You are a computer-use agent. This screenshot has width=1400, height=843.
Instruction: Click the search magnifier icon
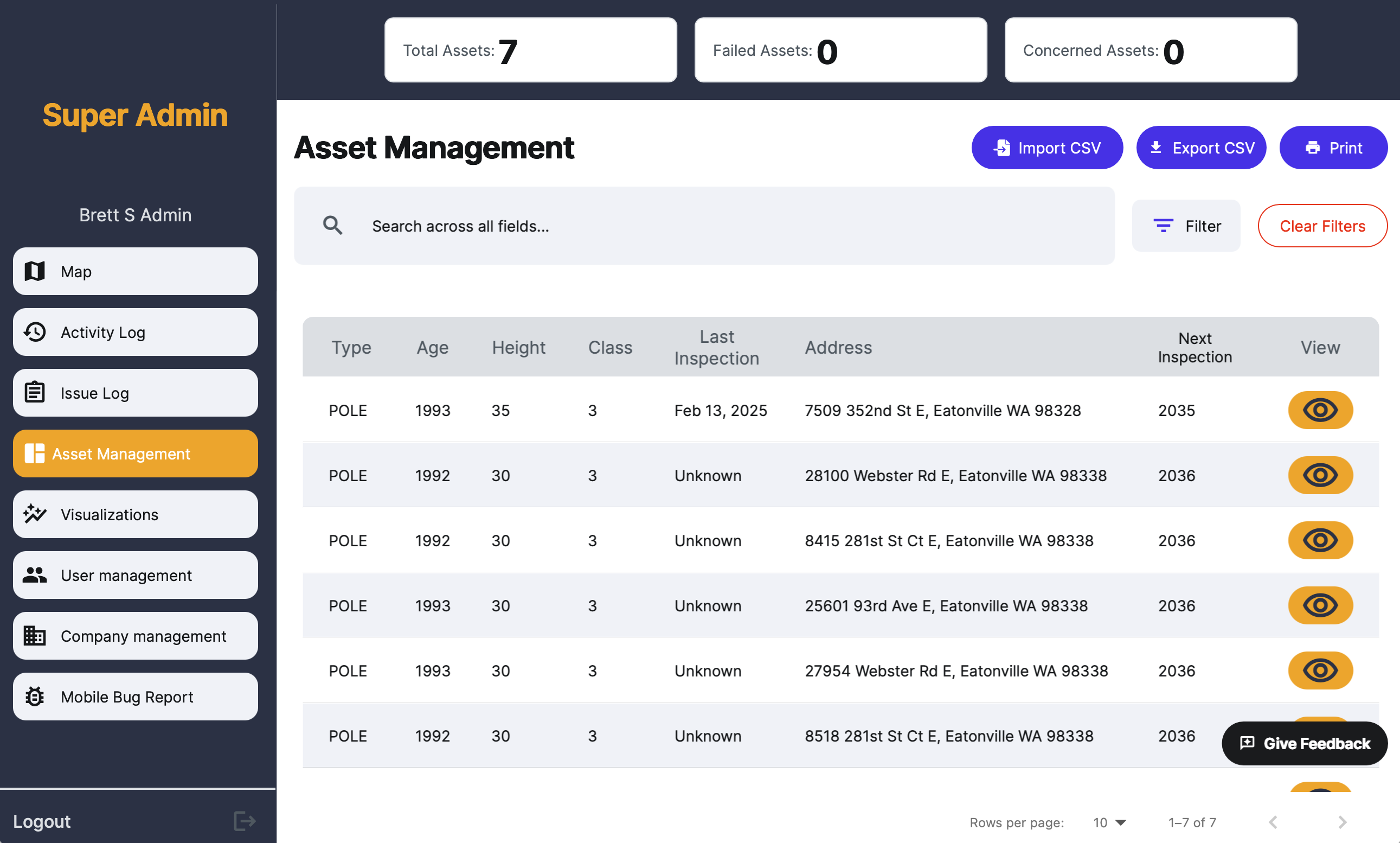pos(333,226)
